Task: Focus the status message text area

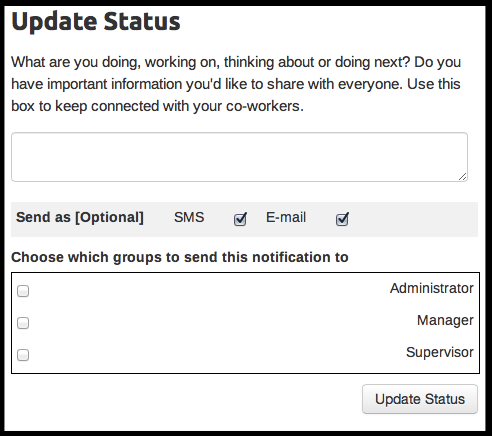Action: [x=239, y=157]
